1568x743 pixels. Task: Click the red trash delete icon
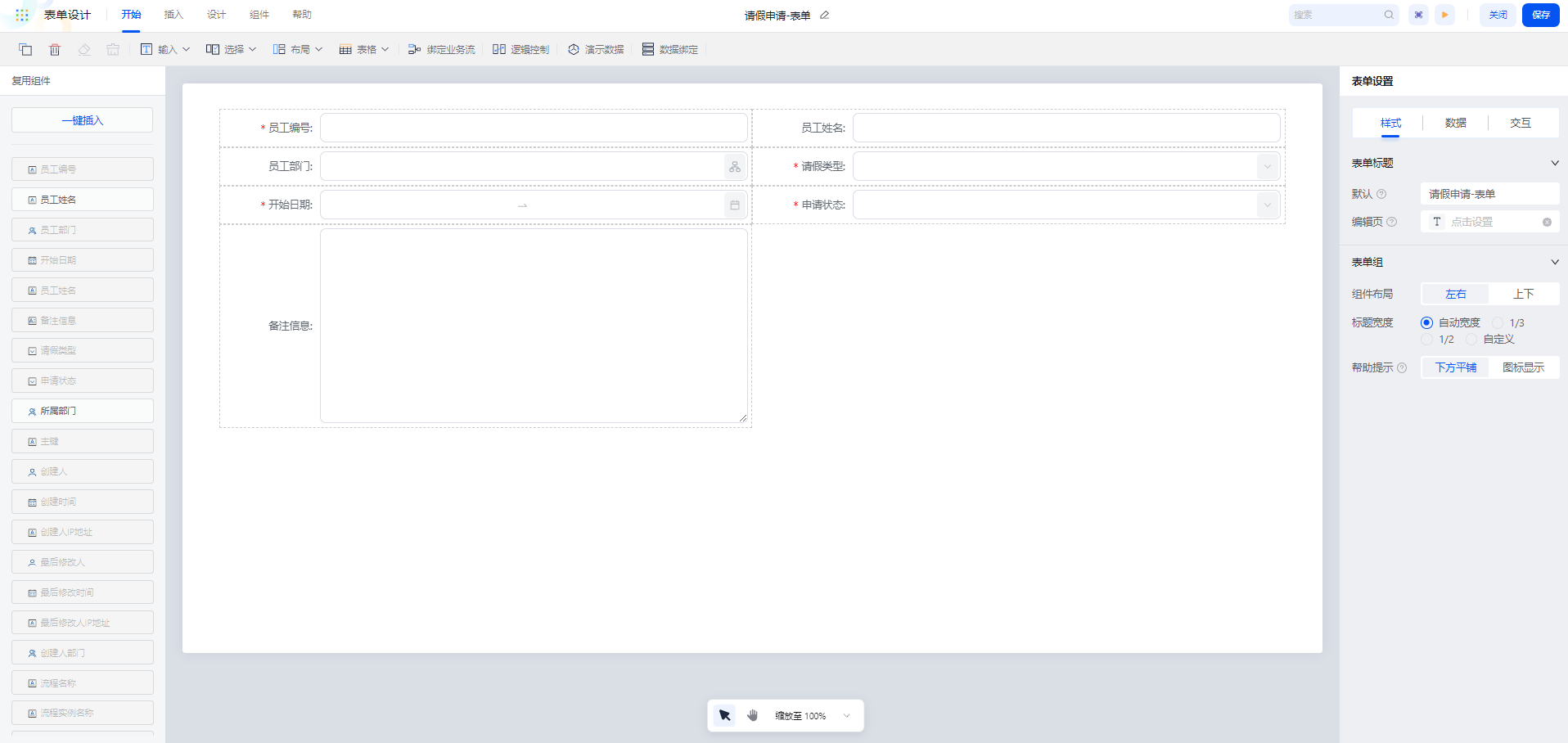[x=55, y=49]
